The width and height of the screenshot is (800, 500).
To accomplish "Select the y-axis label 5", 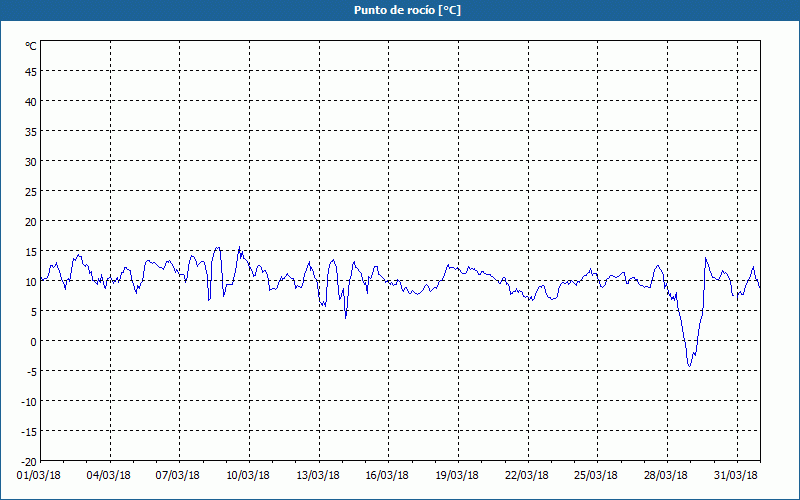I will [x=34, y=312].
